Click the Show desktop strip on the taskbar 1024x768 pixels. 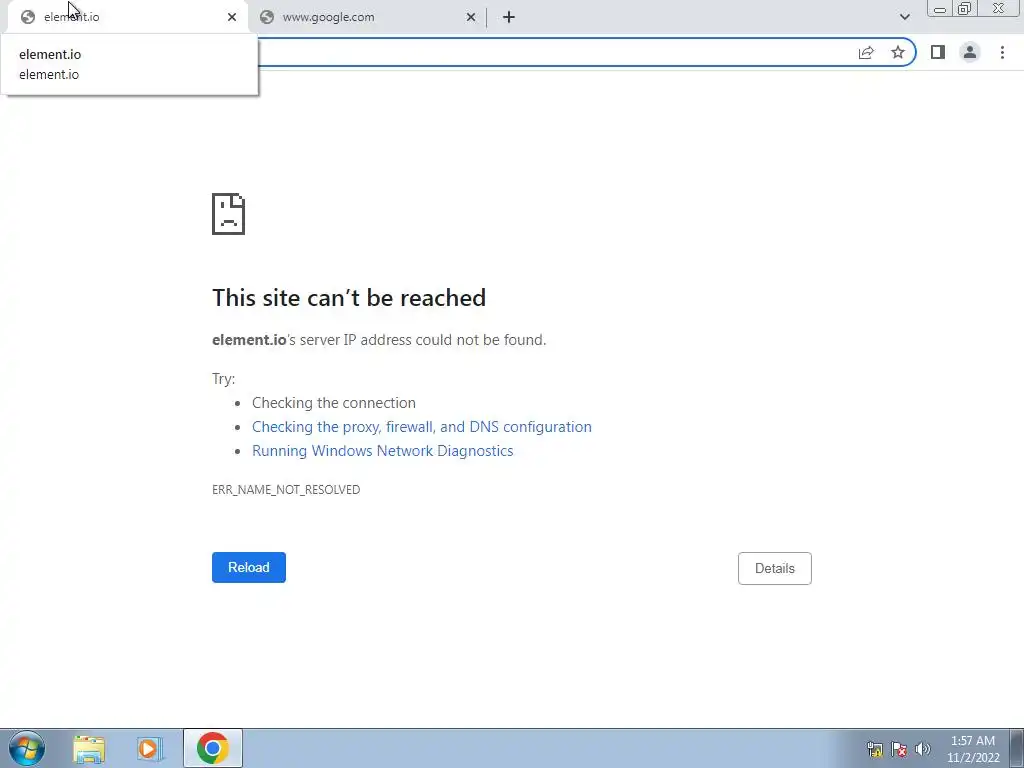click(1017, 748)
